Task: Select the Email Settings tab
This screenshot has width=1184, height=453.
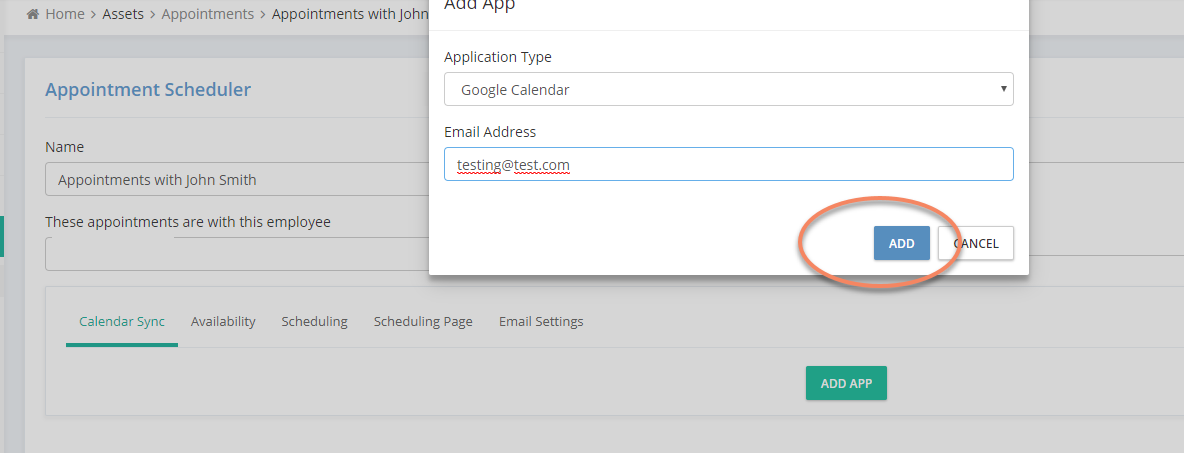Action: click(541, 321)
